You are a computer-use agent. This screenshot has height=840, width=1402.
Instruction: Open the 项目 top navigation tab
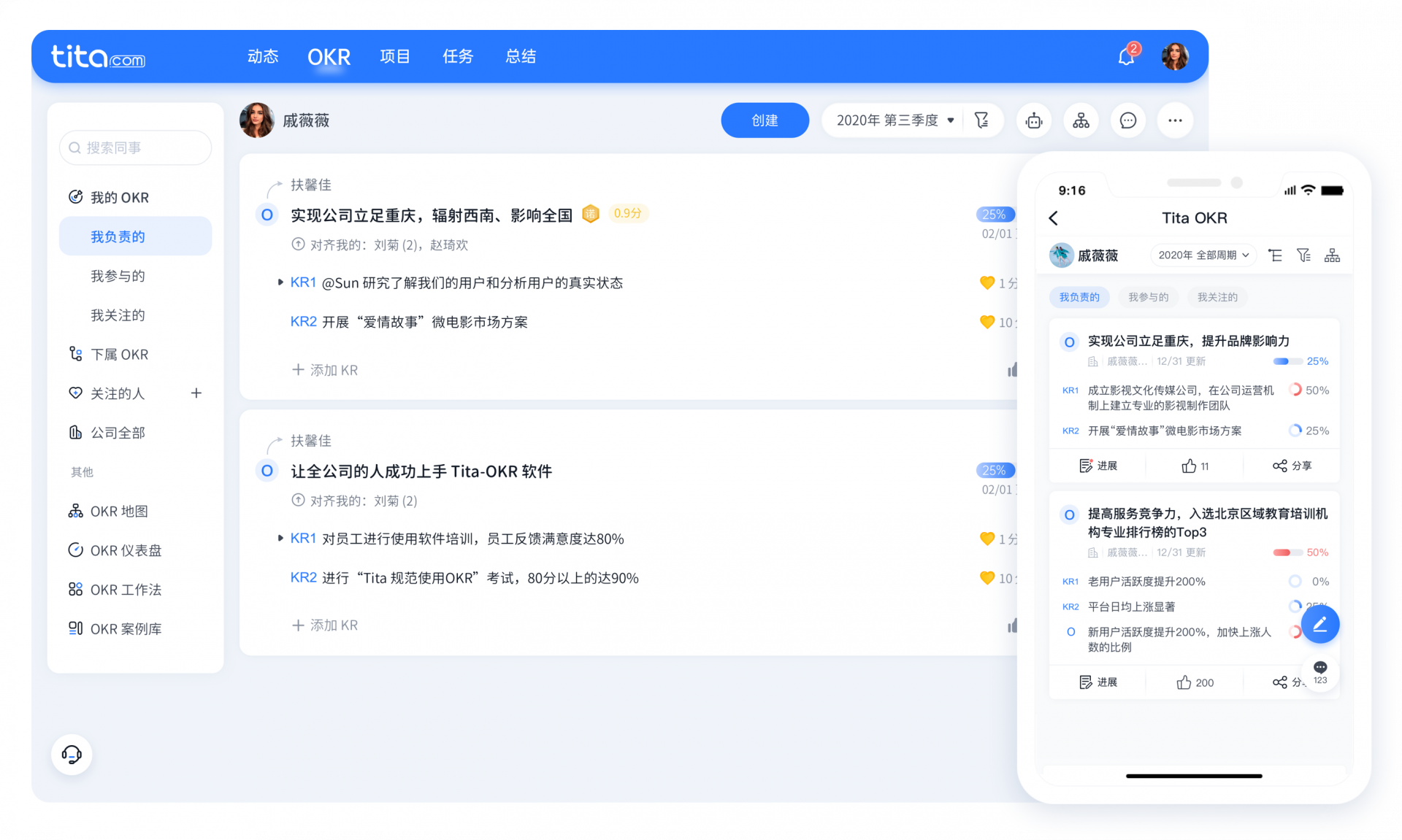(395, 56)
